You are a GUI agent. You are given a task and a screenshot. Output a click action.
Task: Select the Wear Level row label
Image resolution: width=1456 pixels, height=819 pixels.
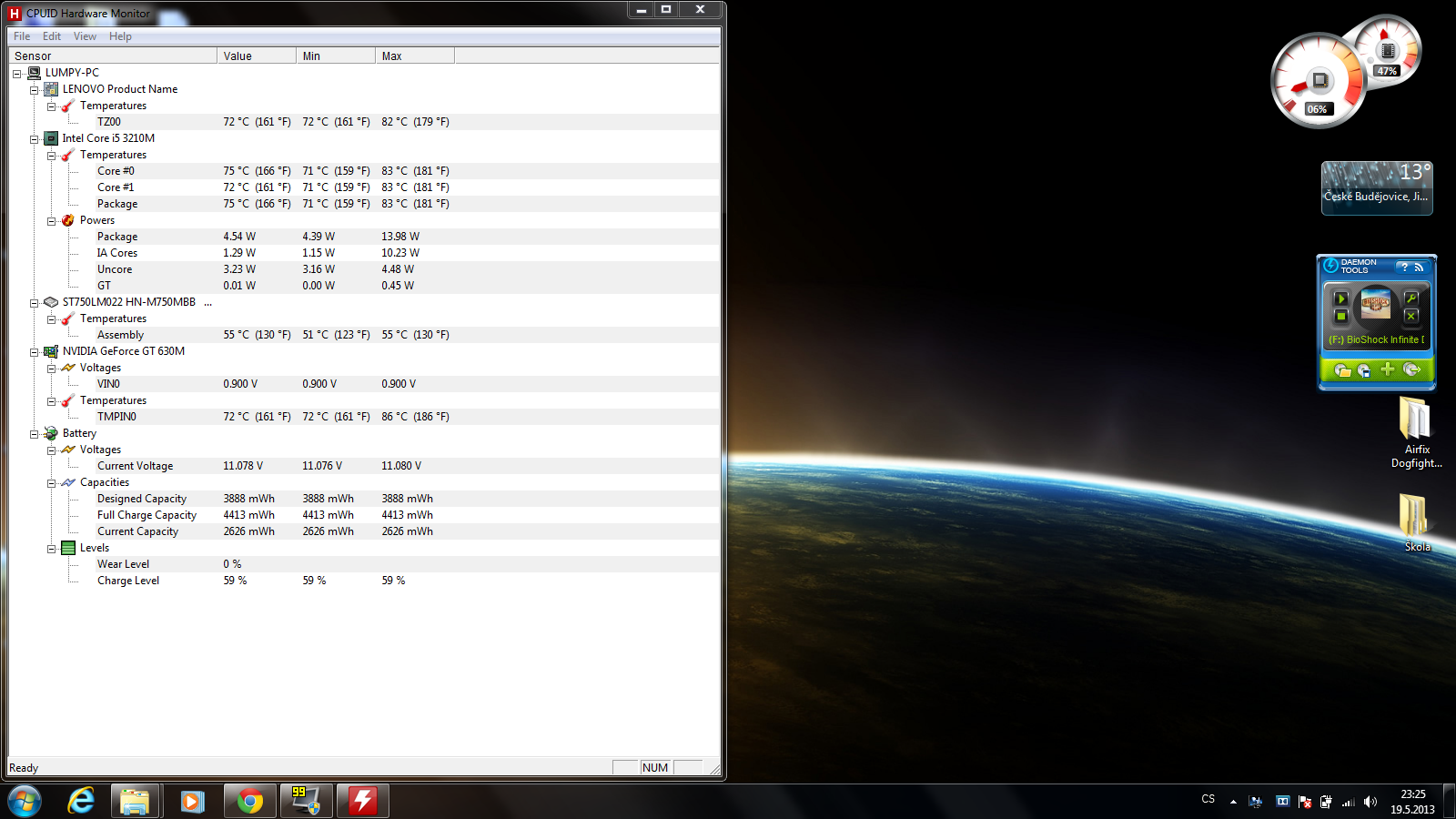123,564
